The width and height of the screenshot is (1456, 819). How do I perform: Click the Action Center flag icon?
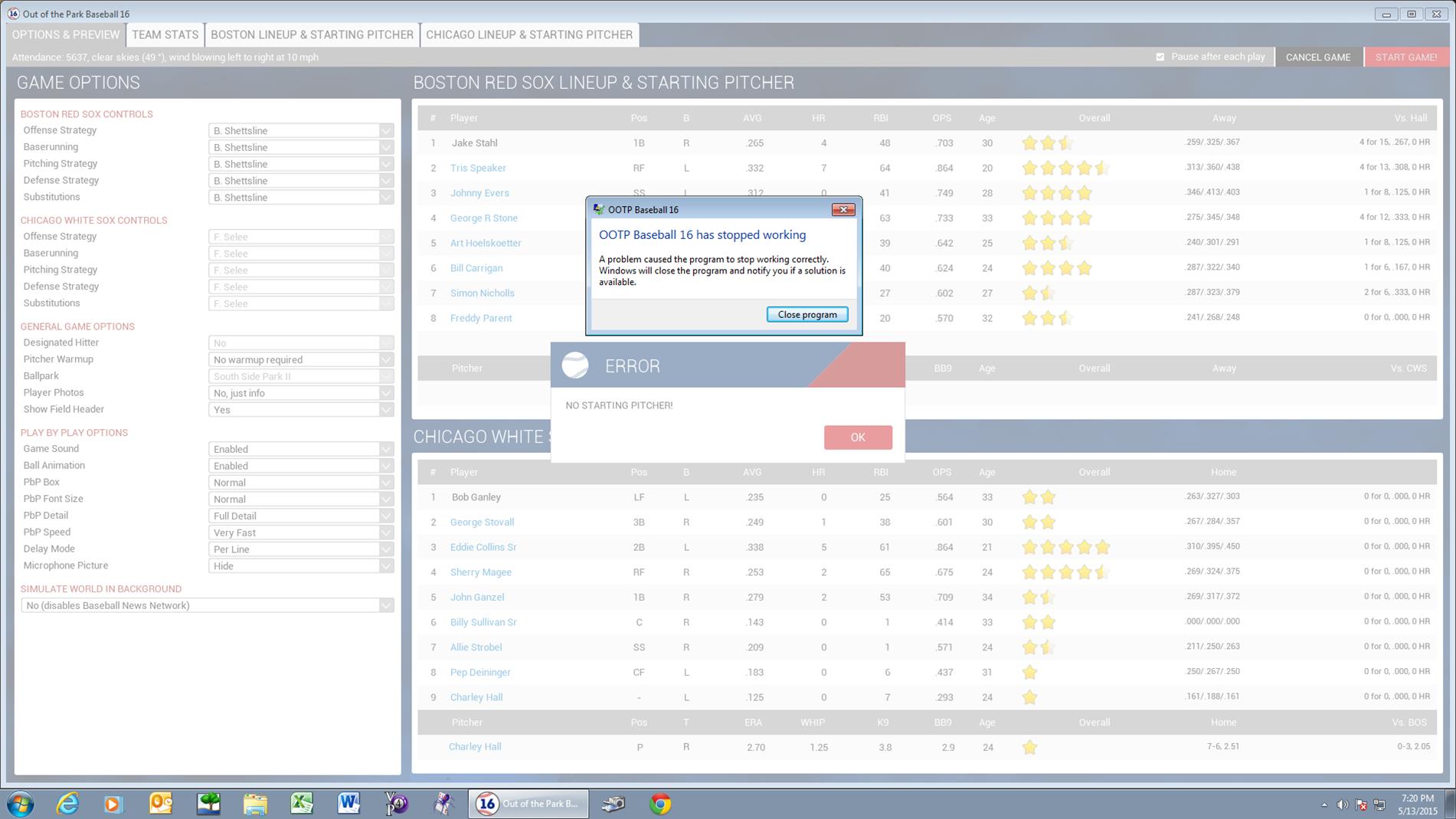(1361, 804)
